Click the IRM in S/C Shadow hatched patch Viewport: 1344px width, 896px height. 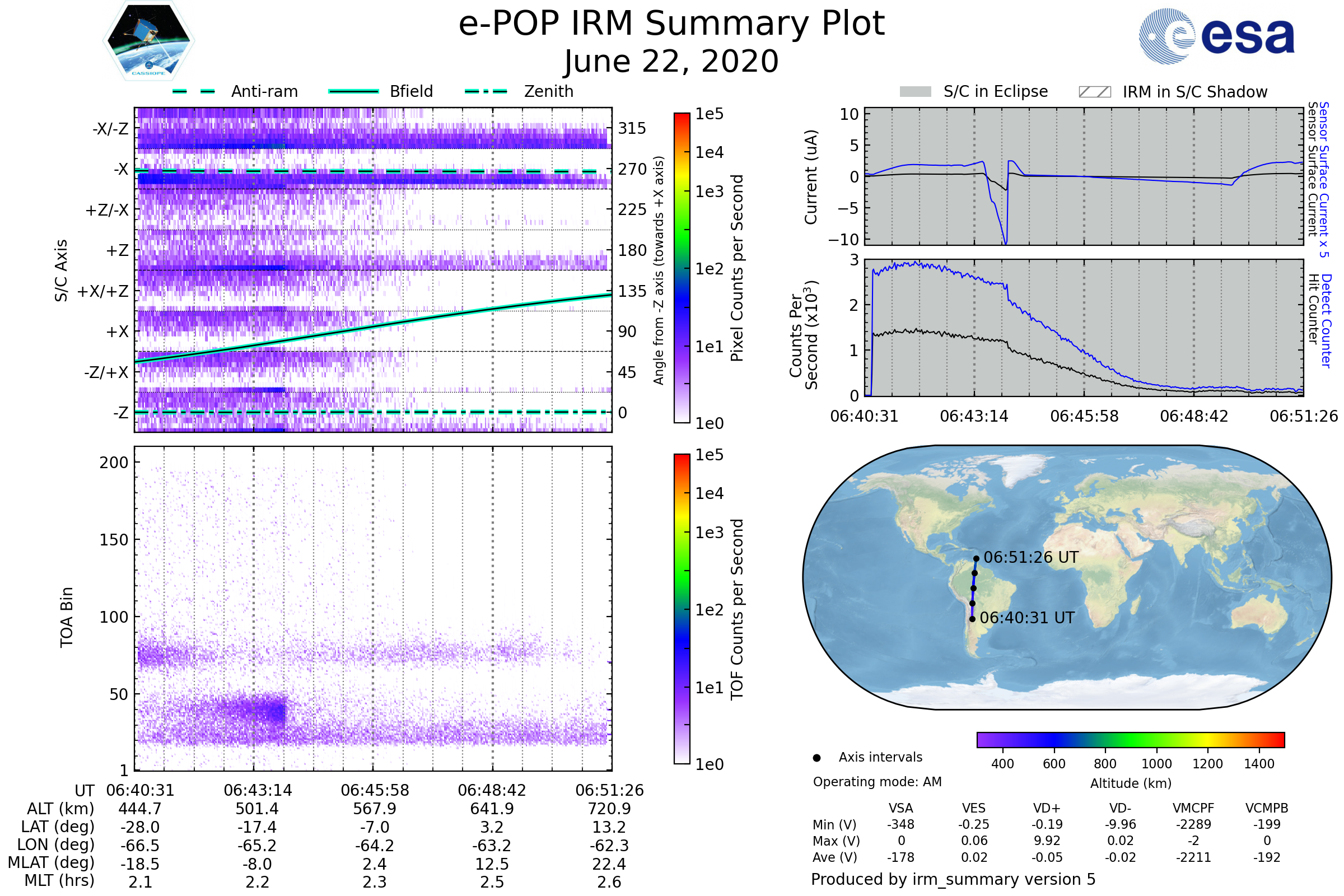coord(1094,92)
